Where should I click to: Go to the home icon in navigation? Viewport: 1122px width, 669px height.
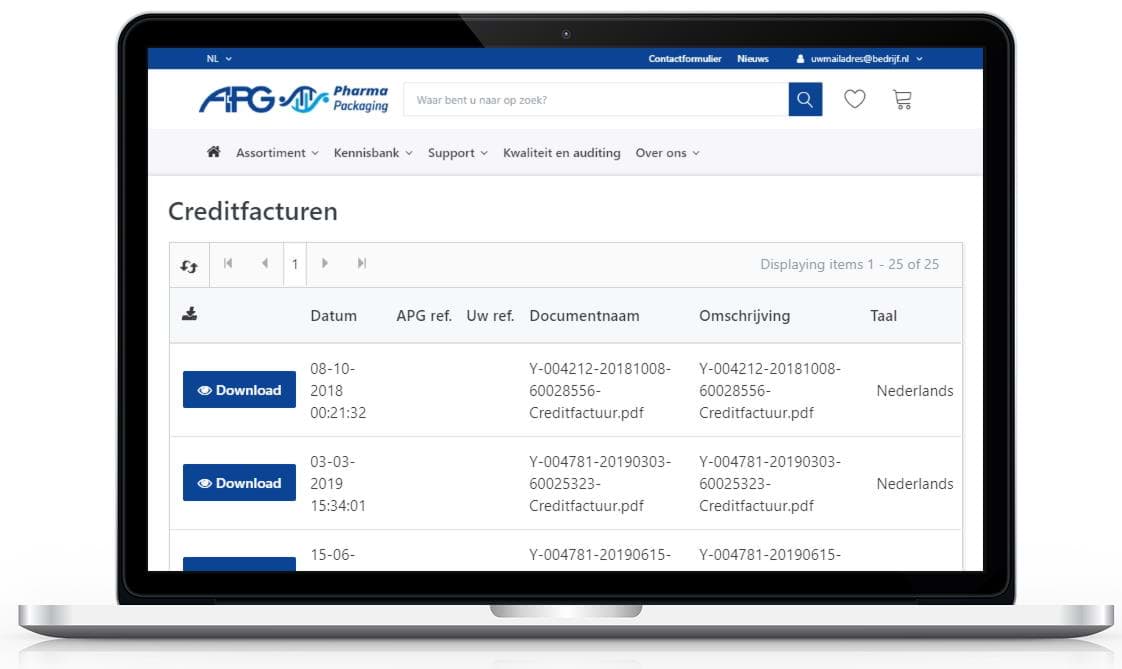coord(213,153)
